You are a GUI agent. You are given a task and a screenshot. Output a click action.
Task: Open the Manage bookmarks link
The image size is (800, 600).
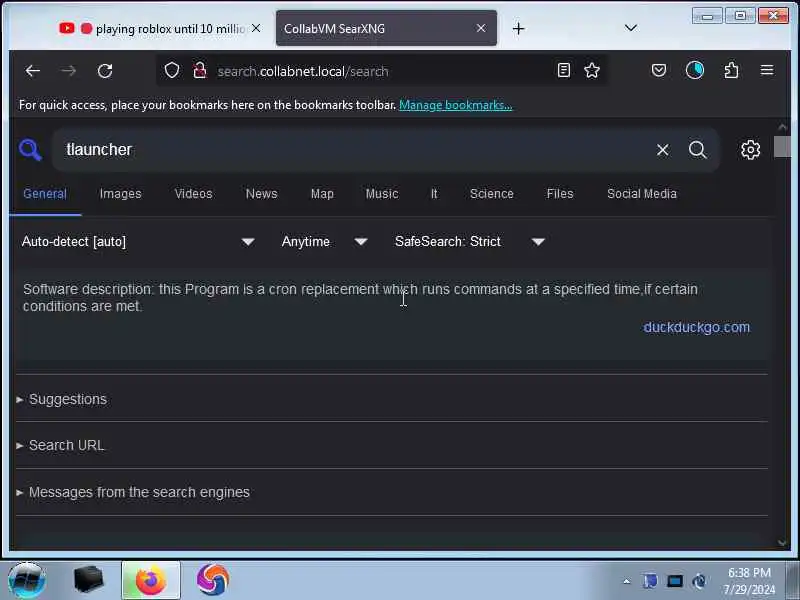(456, 105)
